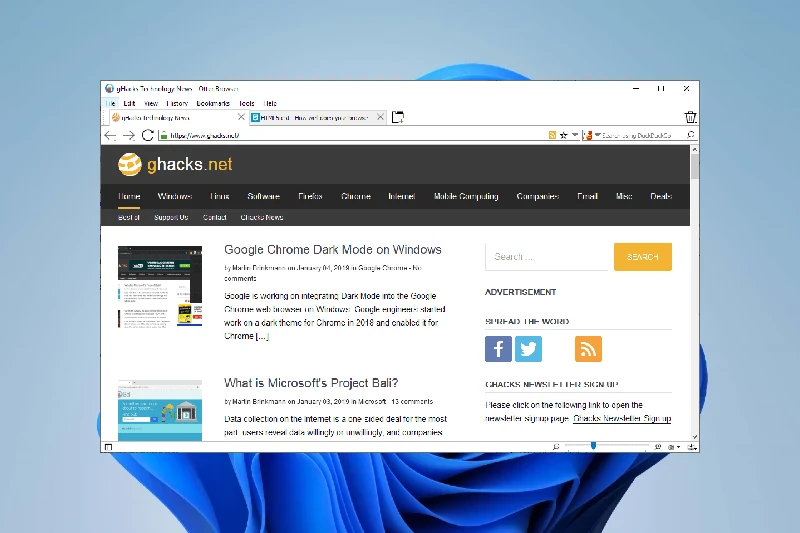The width and height of the screenshot is (800, 533).
Task: Open the Windows category link
Action: (174, 196)
